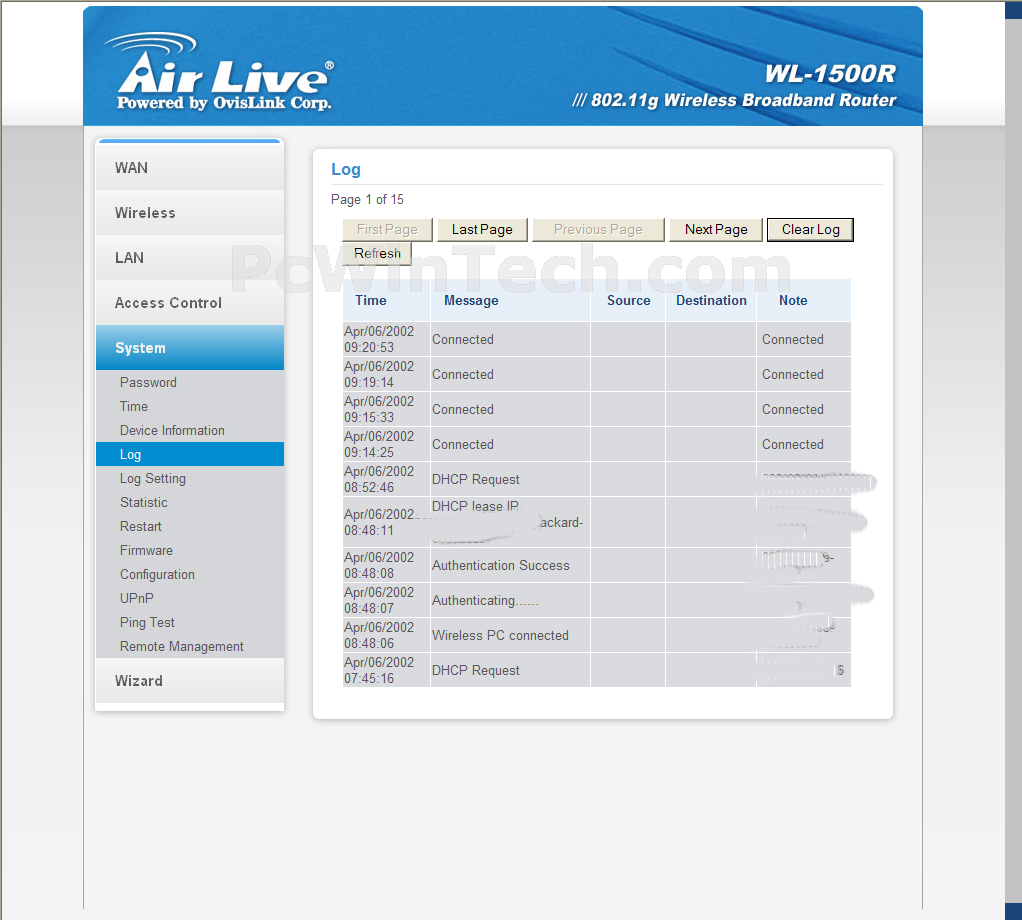This screenshot has height=920, width=1022.
Task: Open the UPnP settings link
Action: pos(137,599)
